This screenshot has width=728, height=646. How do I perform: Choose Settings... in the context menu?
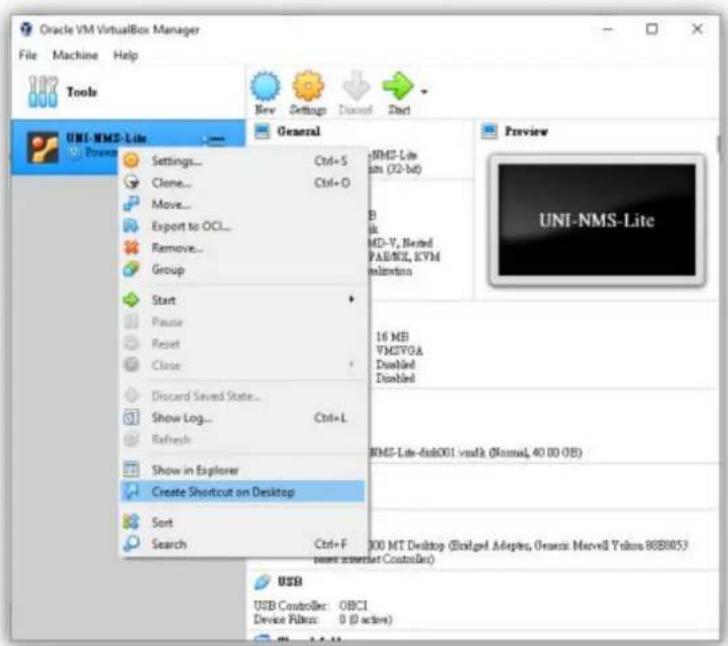pyautogui.click(x=241, y=161)
